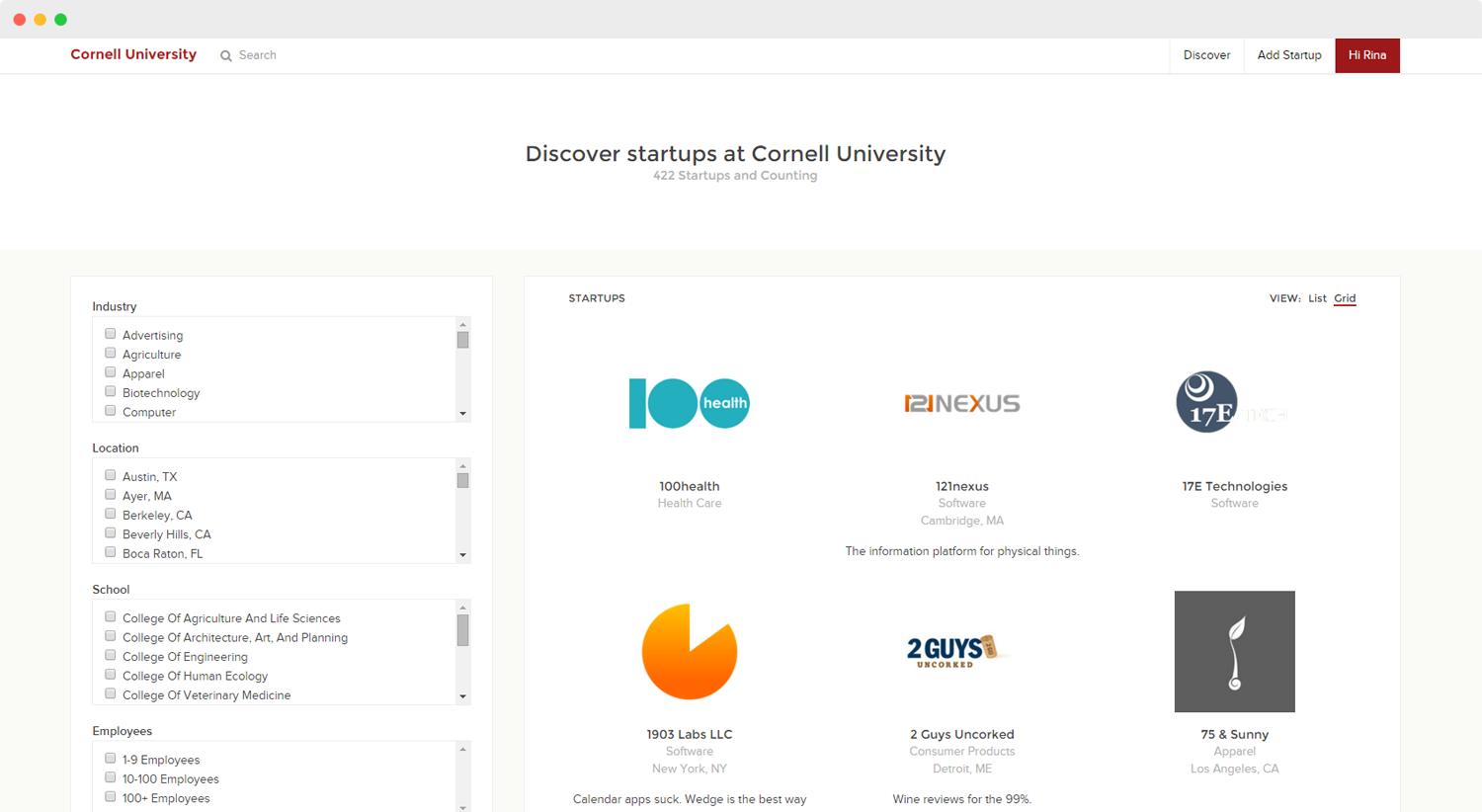This screenshot has width=1482, height=812.
Task: Open the 121nexus startup name link
Action: (962, 486)
